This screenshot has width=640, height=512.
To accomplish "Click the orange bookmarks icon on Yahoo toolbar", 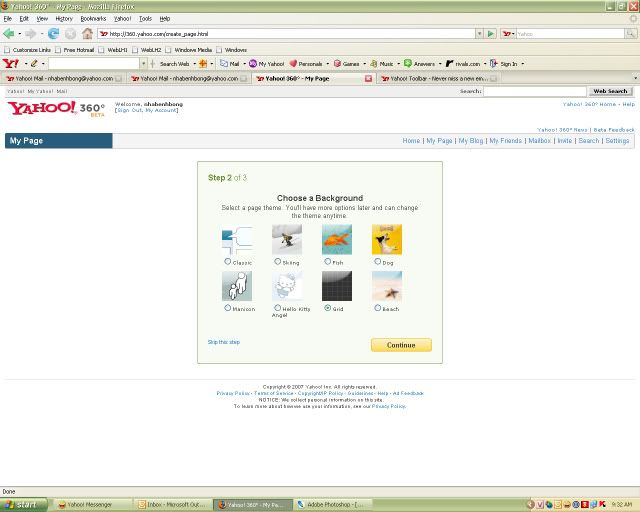I will pos(203,64).
